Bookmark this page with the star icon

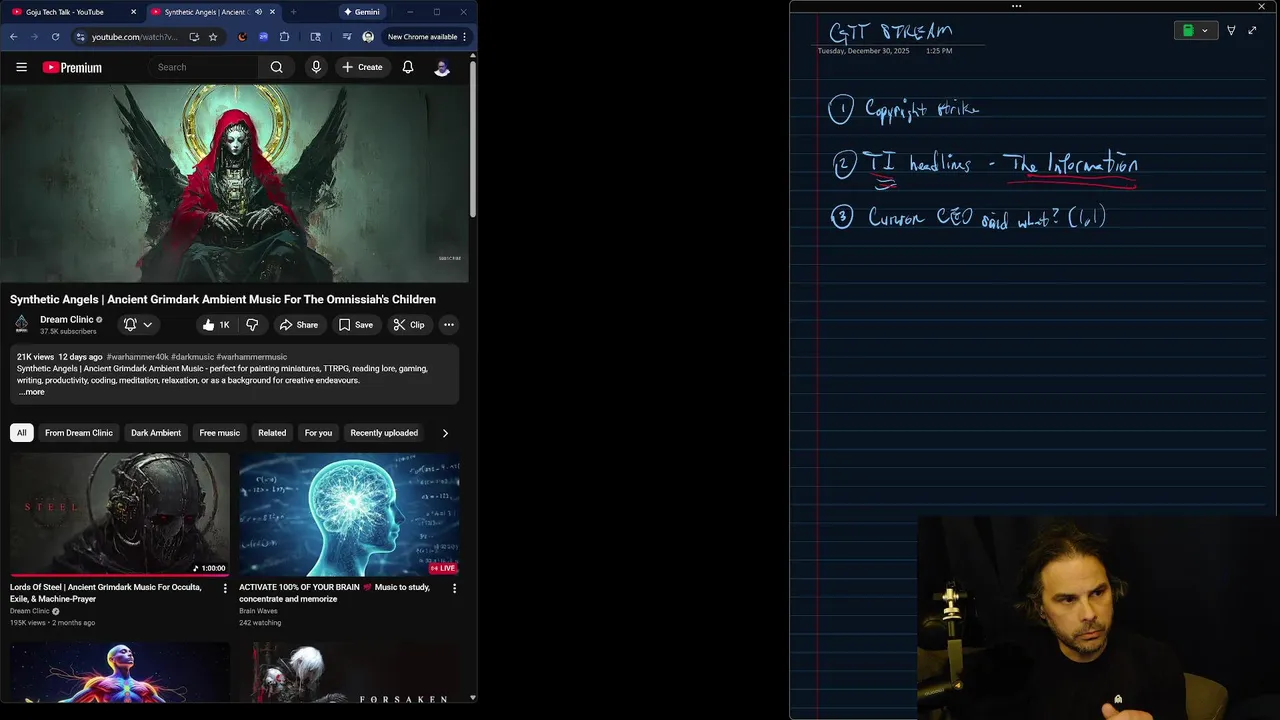coord(213,37)
